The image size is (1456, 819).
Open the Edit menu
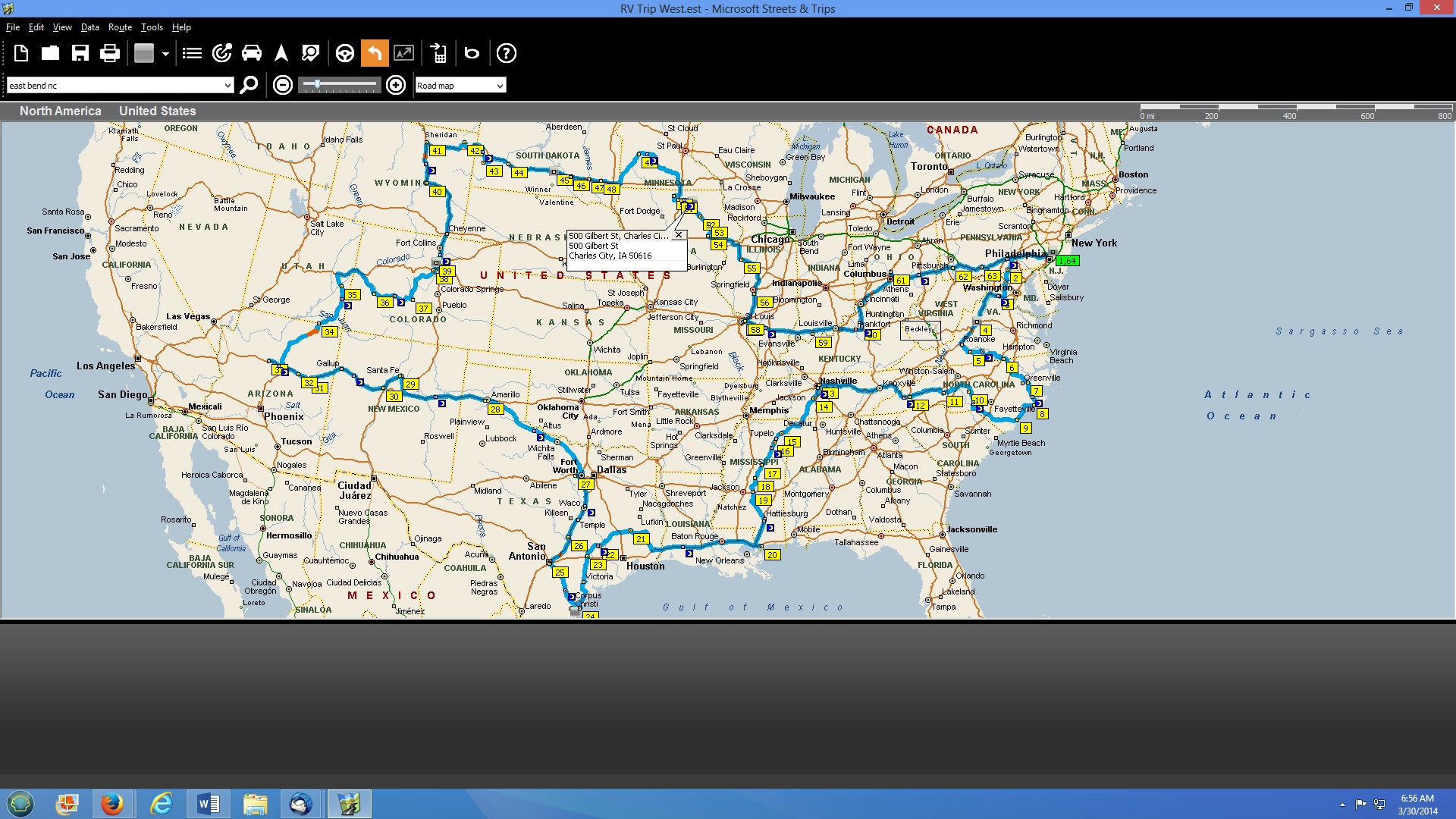(36, 27)
